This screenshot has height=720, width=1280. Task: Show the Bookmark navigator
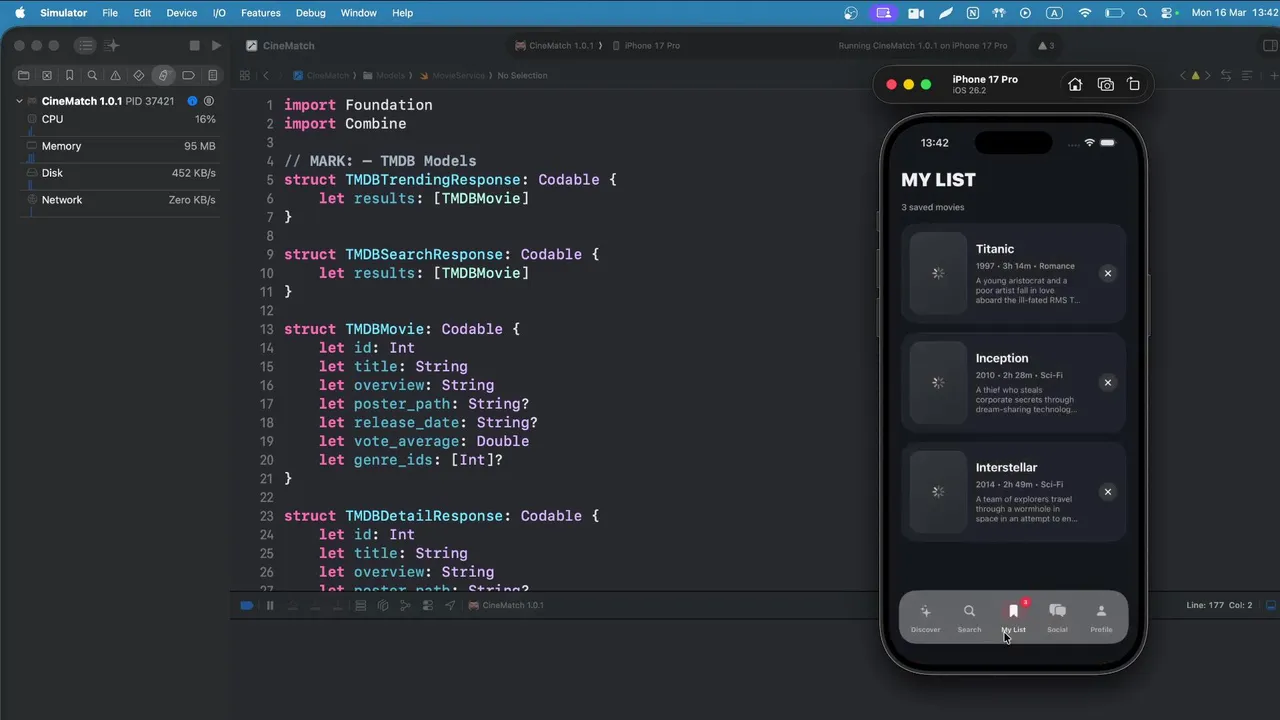[69, 75]
